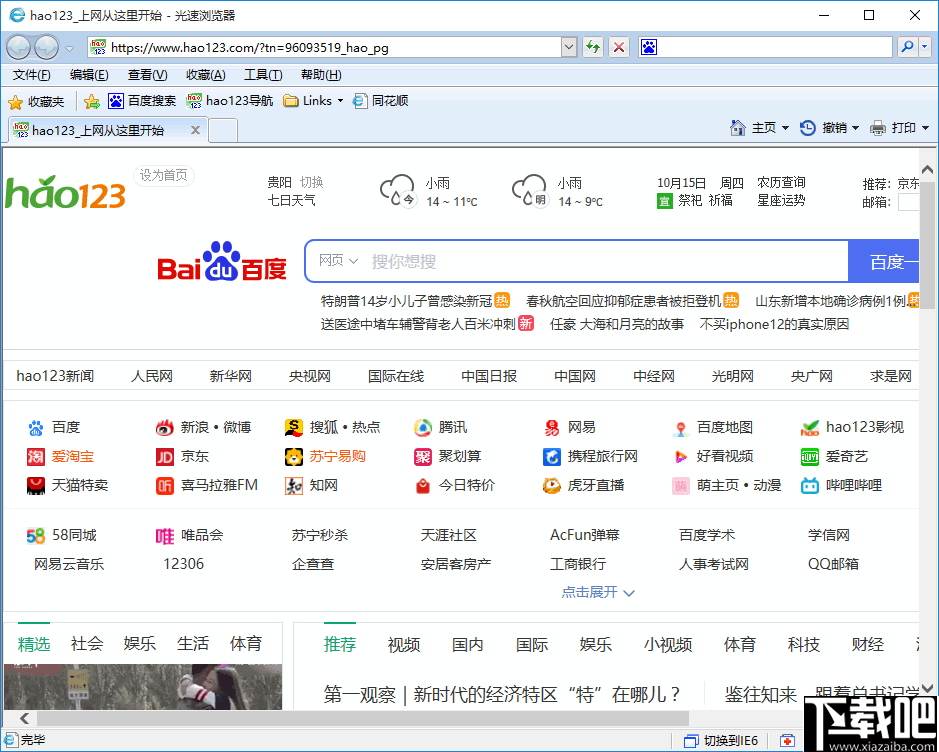
Task: Click the 收藏夹 star favorites button
Action: click(x=36, y=102)
